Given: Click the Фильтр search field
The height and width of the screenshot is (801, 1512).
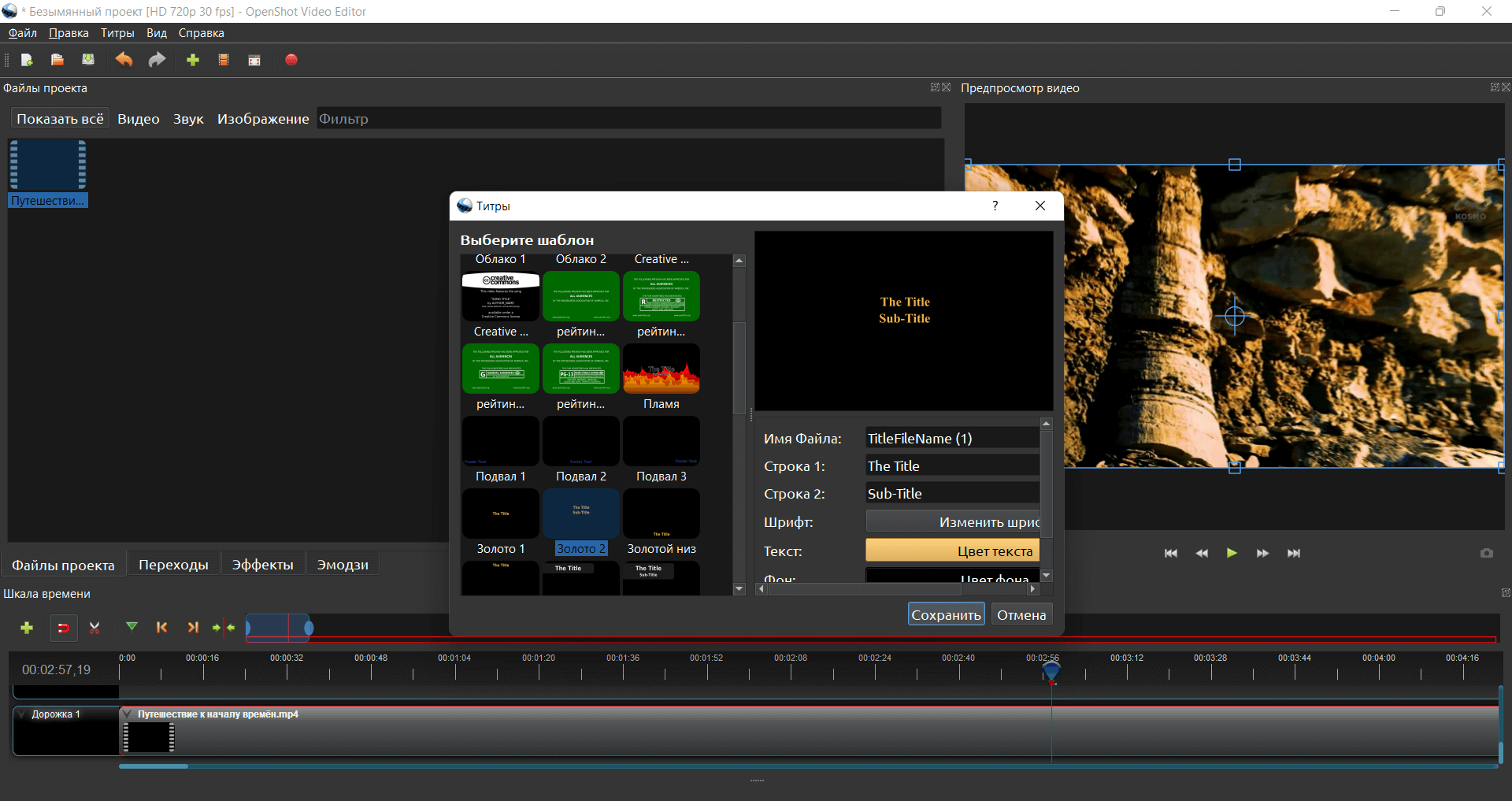Looking at the screenshot, I should [x=628, y=119].
